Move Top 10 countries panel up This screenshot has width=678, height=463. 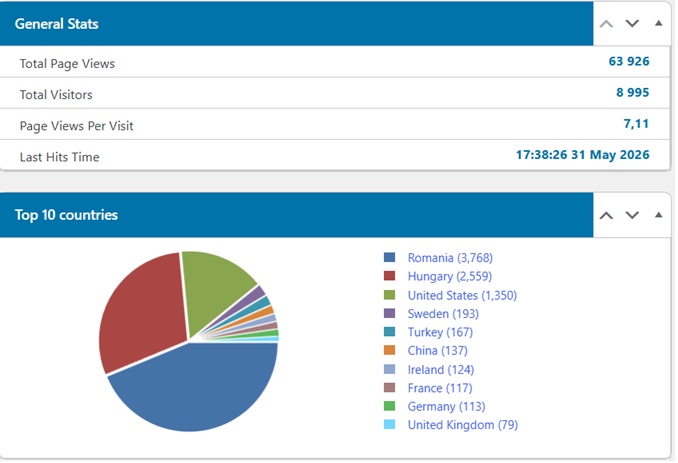click(x=608, y=216)
